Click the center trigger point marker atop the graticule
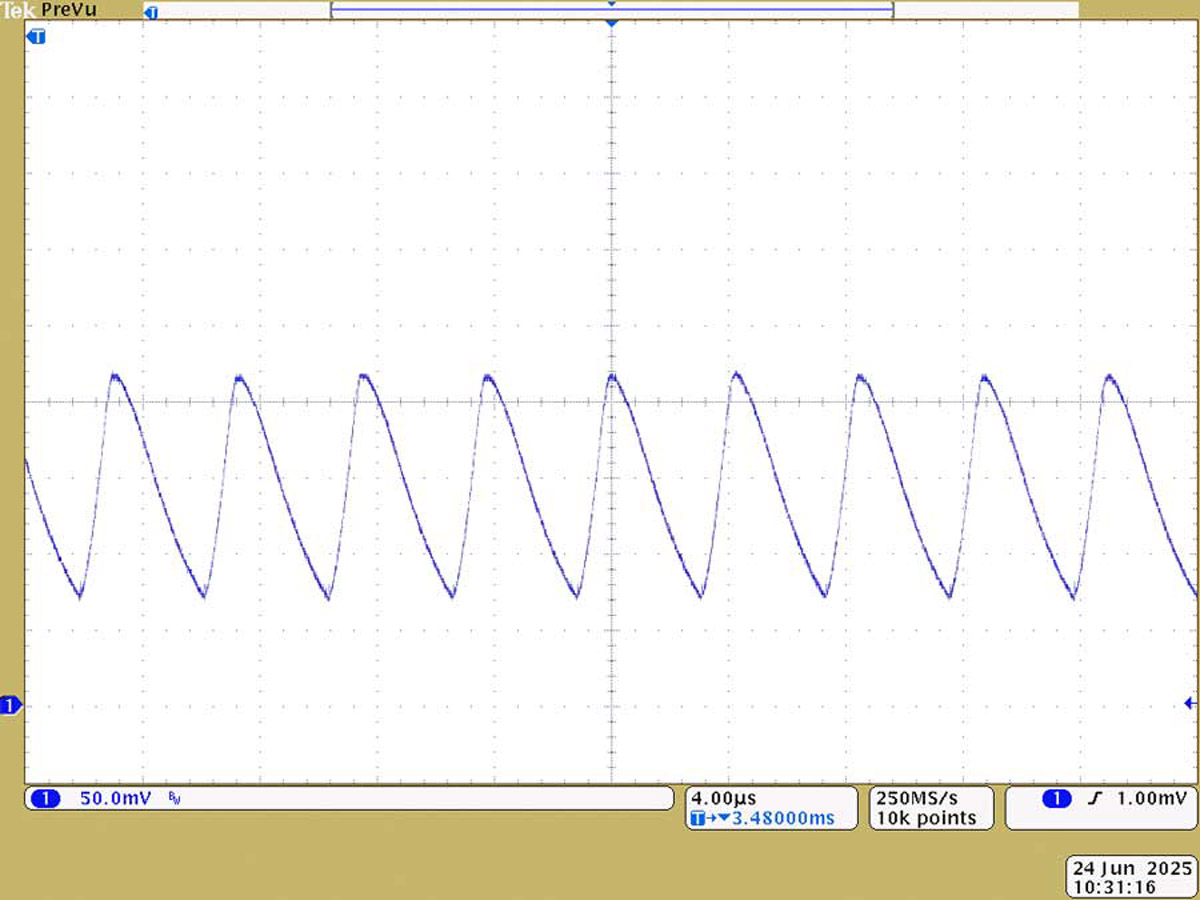1200x900 pixels. tap(611, 21)
